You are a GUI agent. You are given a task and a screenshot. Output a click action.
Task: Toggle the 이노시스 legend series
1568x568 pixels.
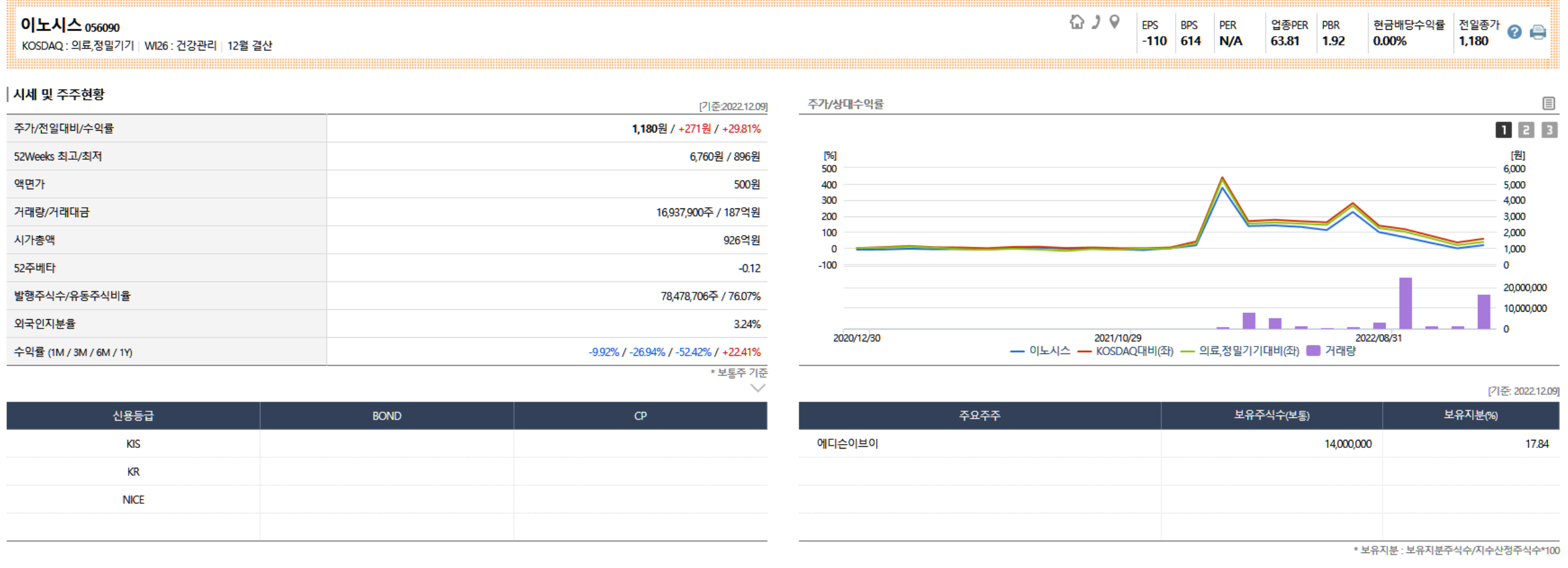1040,351
